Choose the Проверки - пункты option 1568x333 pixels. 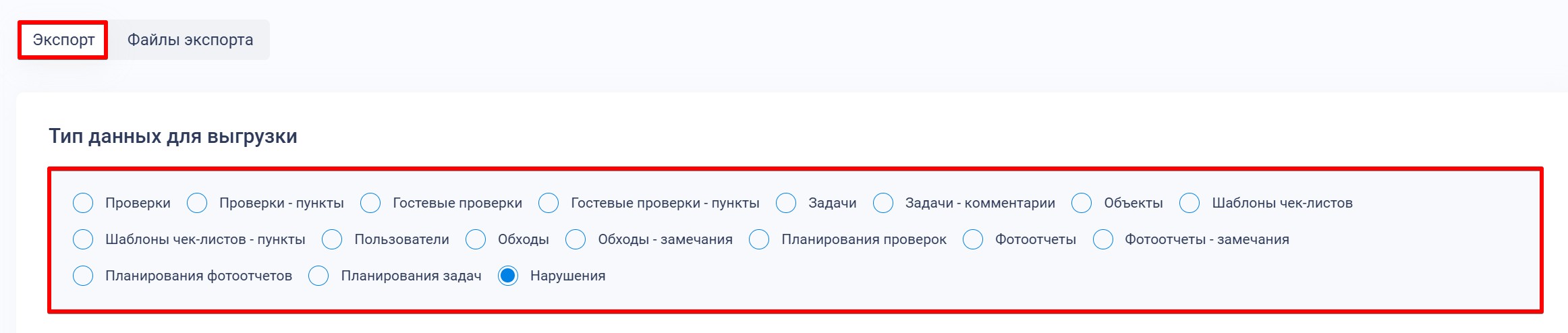(197, 203)
